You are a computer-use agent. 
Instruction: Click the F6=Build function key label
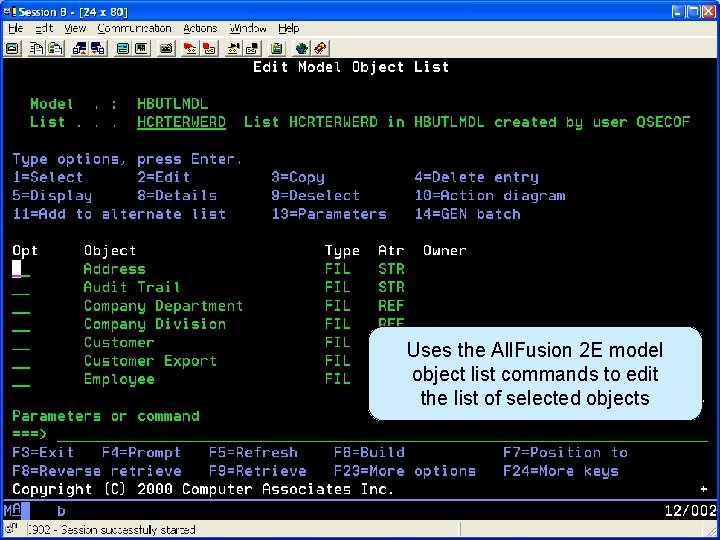coord(370,453)
